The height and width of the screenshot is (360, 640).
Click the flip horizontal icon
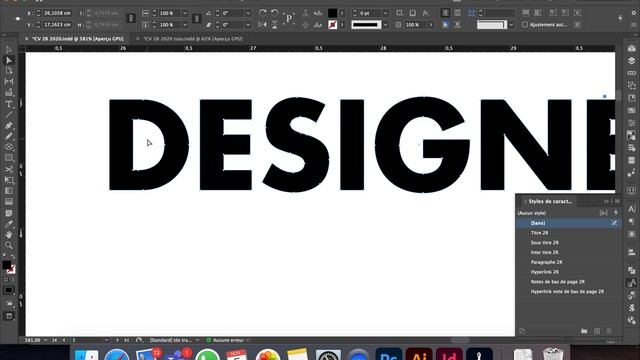point(262,25)
